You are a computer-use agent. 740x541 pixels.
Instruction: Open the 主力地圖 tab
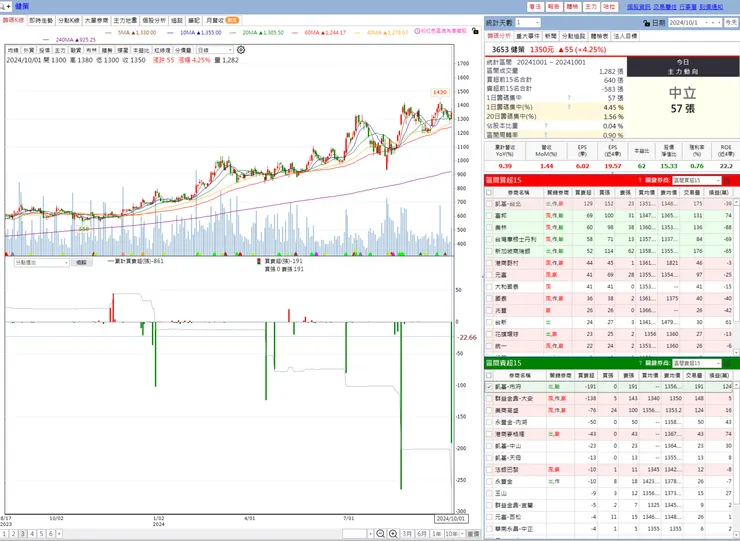pos(125,20)
